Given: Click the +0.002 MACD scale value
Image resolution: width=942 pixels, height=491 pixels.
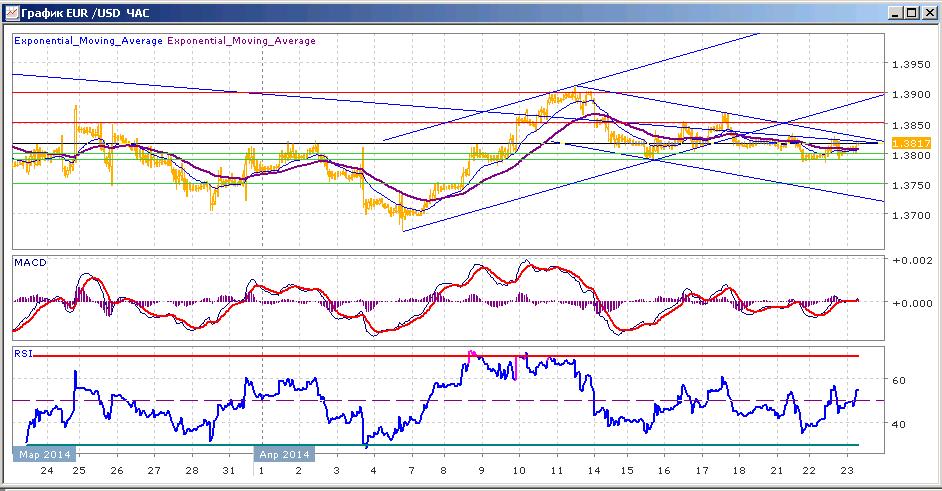Looking at the screenshot, I should (912, 260).
